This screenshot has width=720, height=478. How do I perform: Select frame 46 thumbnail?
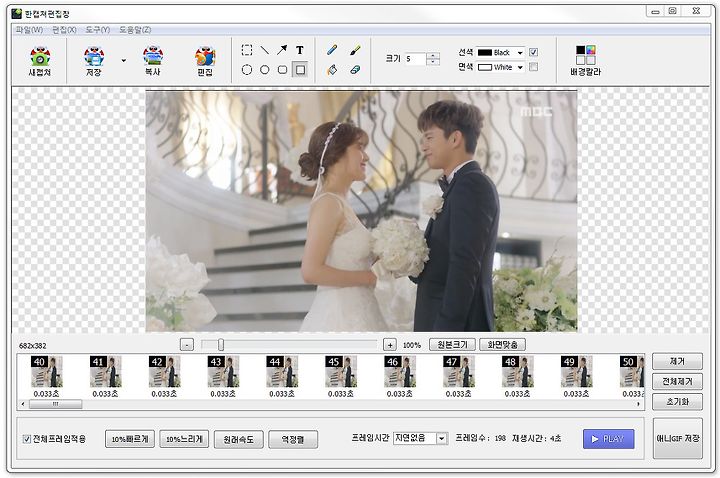[399, 372]
